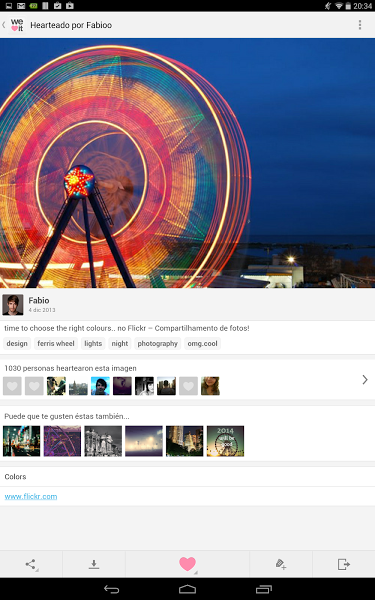
Task: Open the black-and-white building suggested thumbnail
Action: pyautogui.click(x=103, y=441)
